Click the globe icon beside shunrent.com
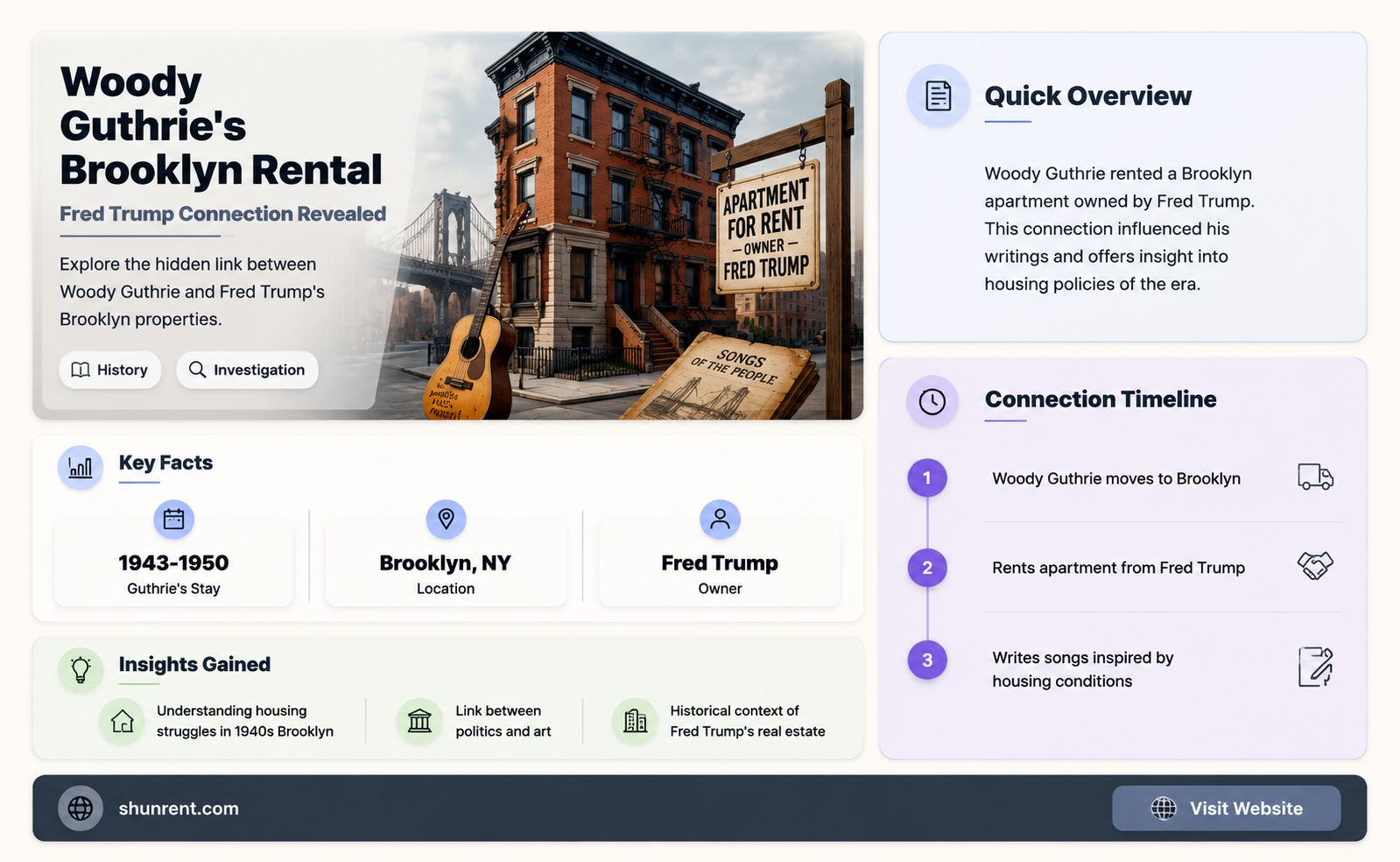The height and width of the screenshot is (862, 1400). coord(81,808)
